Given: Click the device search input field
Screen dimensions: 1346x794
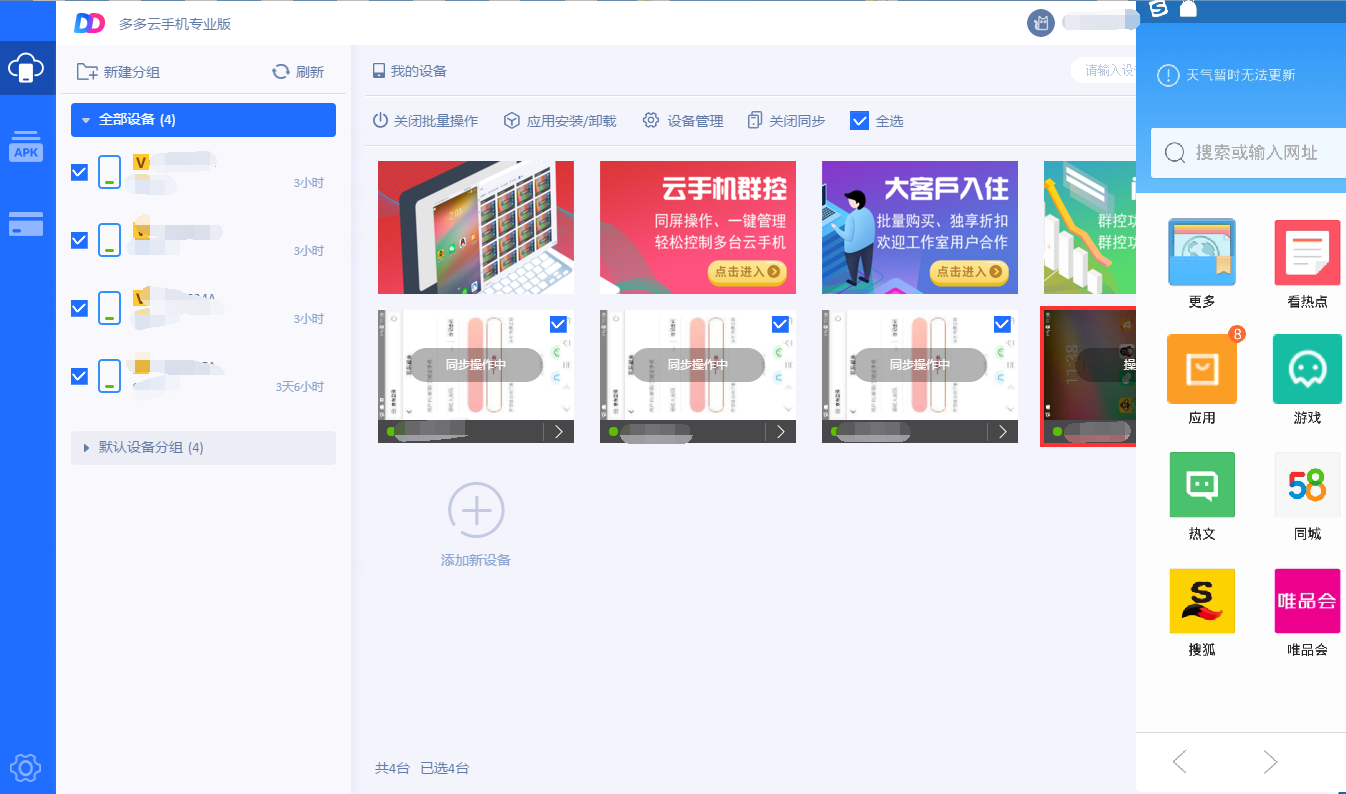Looking at the screenshot, I should pyautogui.click(x=1103, y=70).
